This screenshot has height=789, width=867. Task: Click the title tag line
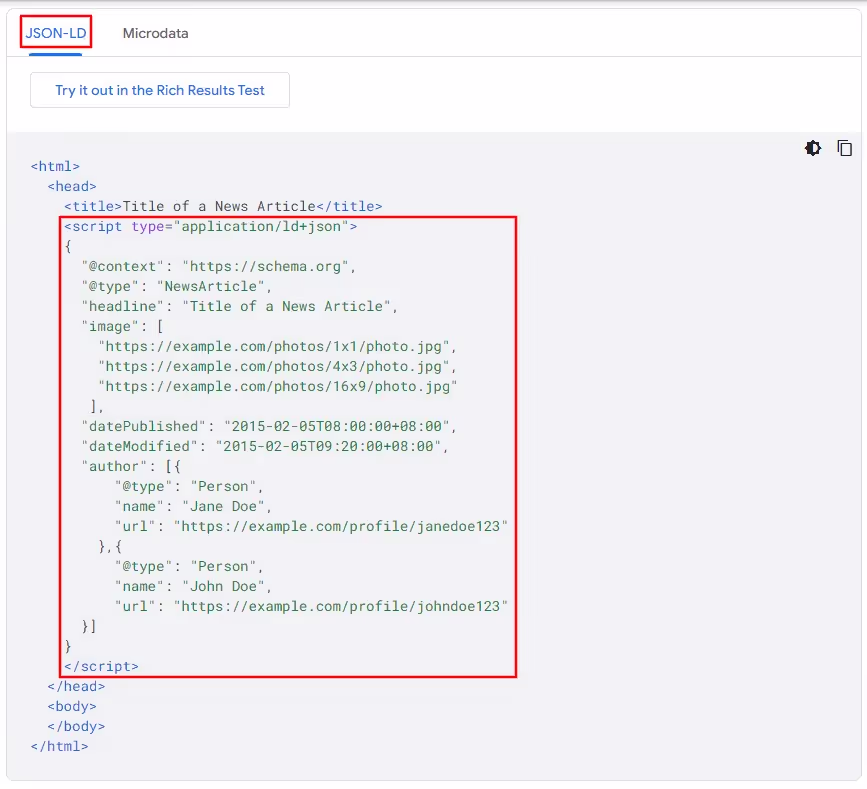pyautogui.click(x=223, y=206)
